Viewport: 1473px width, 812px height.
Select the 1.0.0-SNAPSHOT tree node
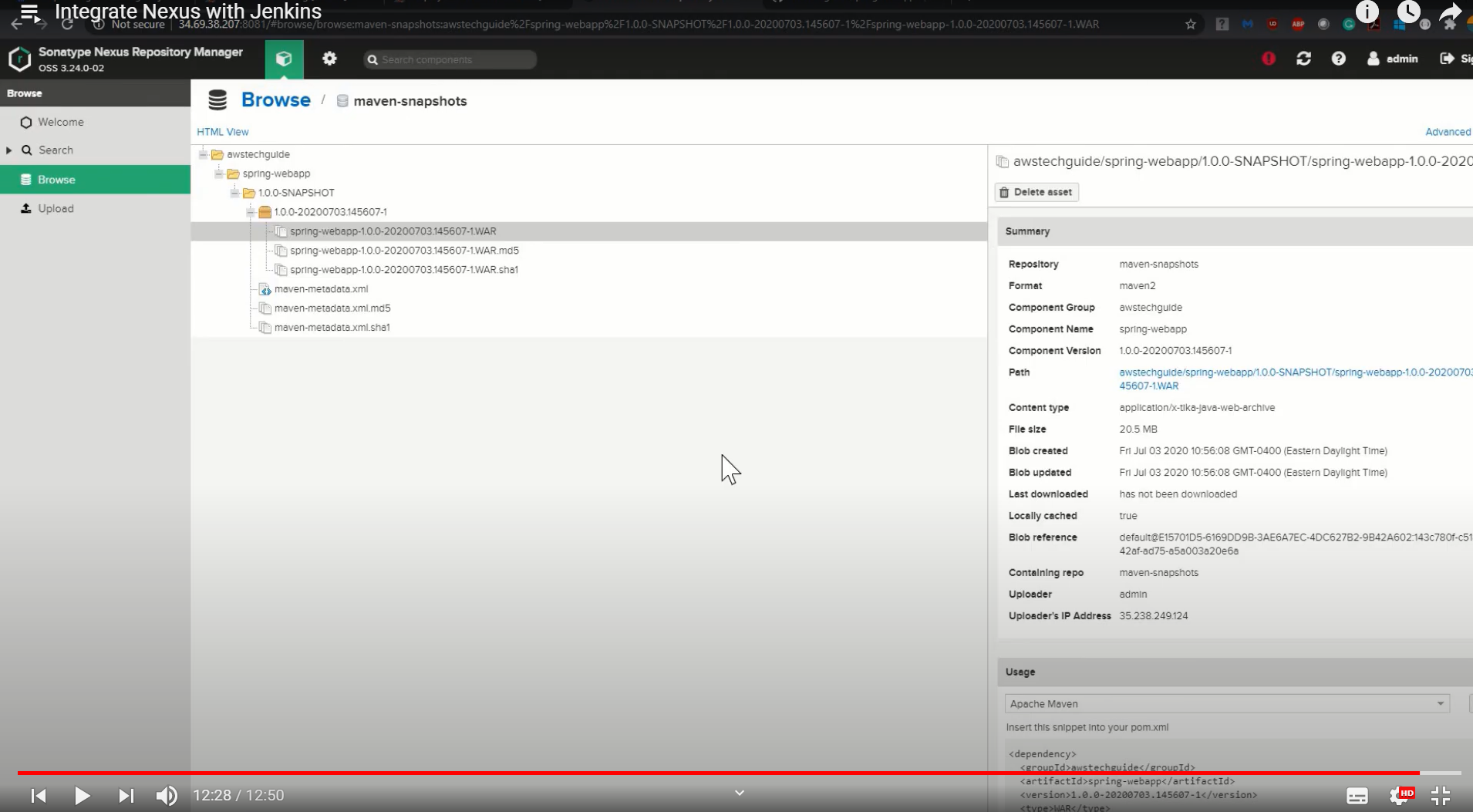pos(296,193)
